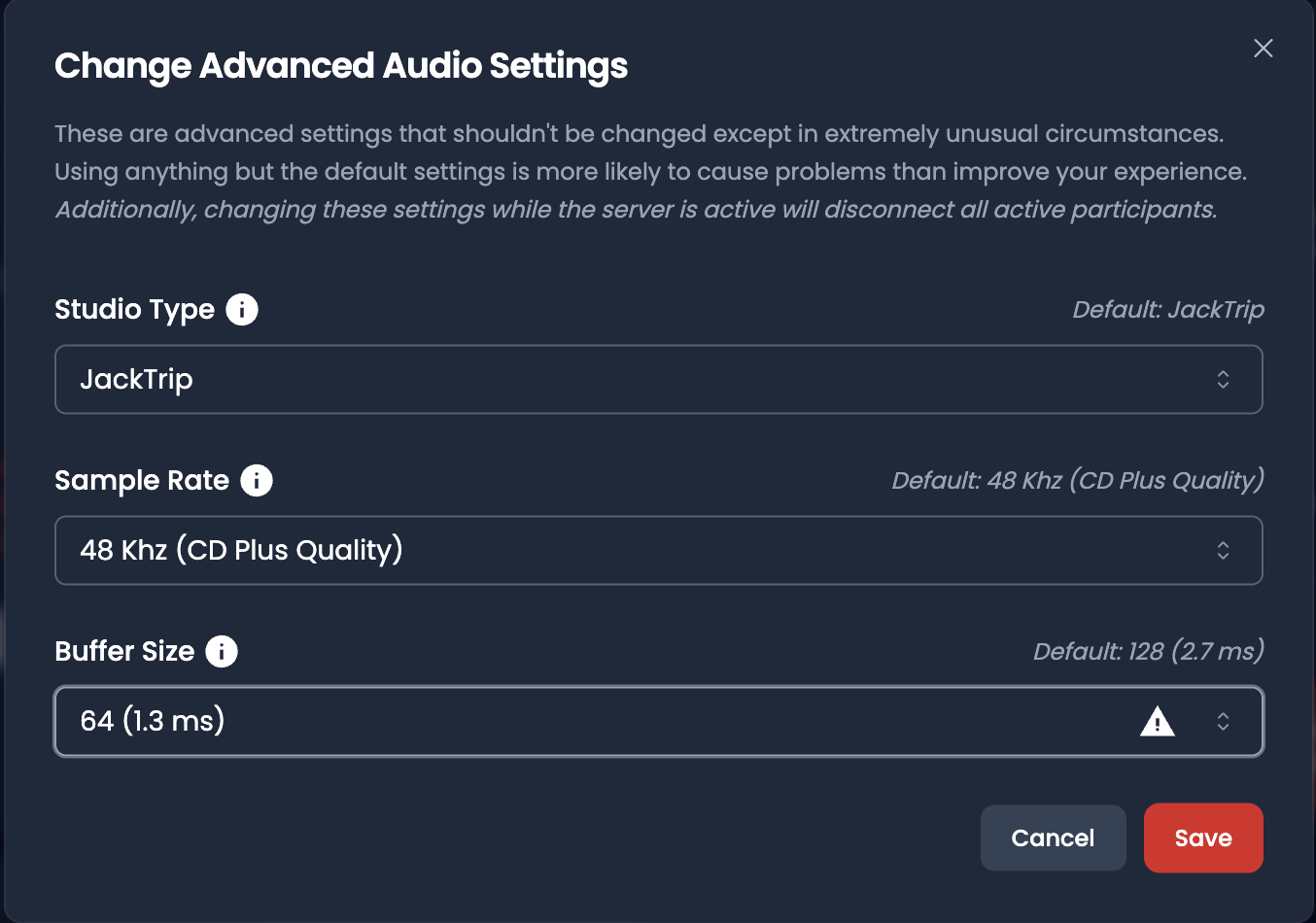Viewport: 1316px width, 923px height.
Task: Click the Sample Rate info icon
Action: (x=257, y=481)
